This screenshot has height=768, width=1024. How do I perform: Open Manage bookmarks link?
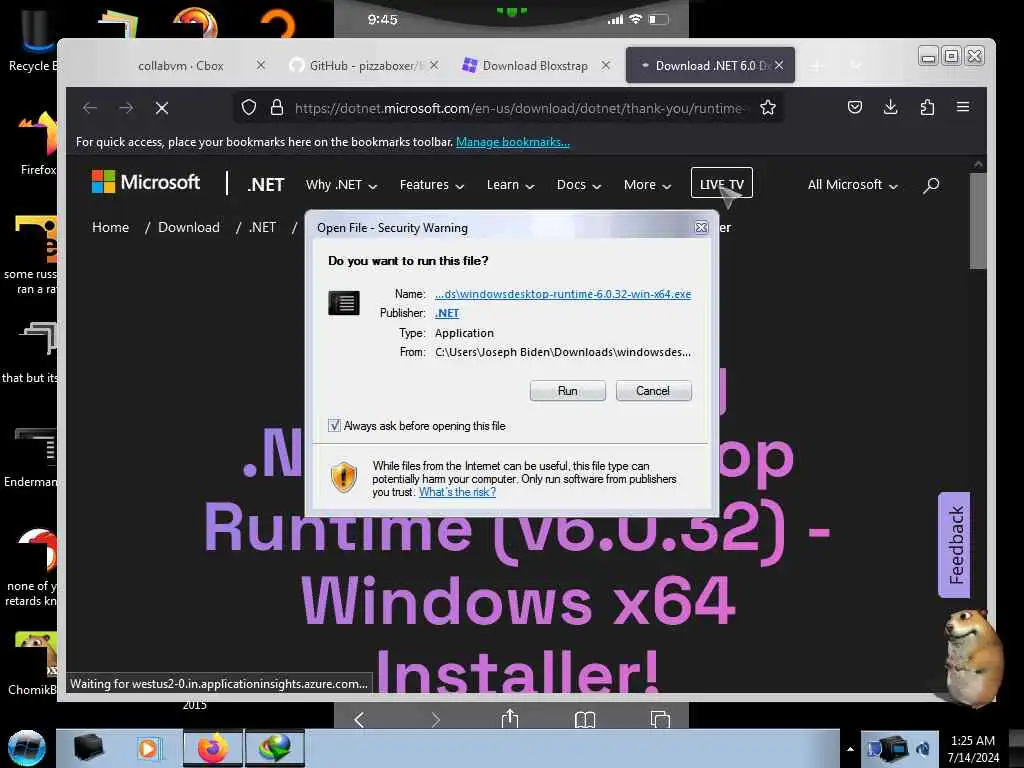coord(513,142)
